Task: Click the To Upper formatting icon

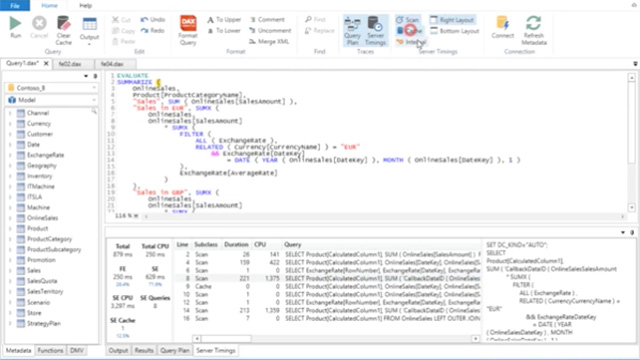Action: click(x=224, y=20)
